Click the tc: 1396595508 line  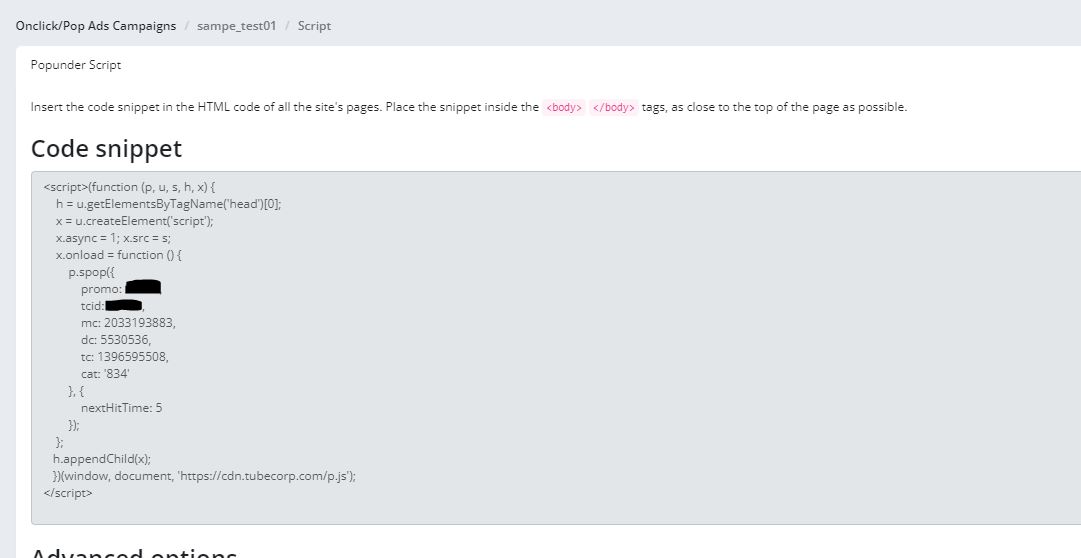(125, 357)
